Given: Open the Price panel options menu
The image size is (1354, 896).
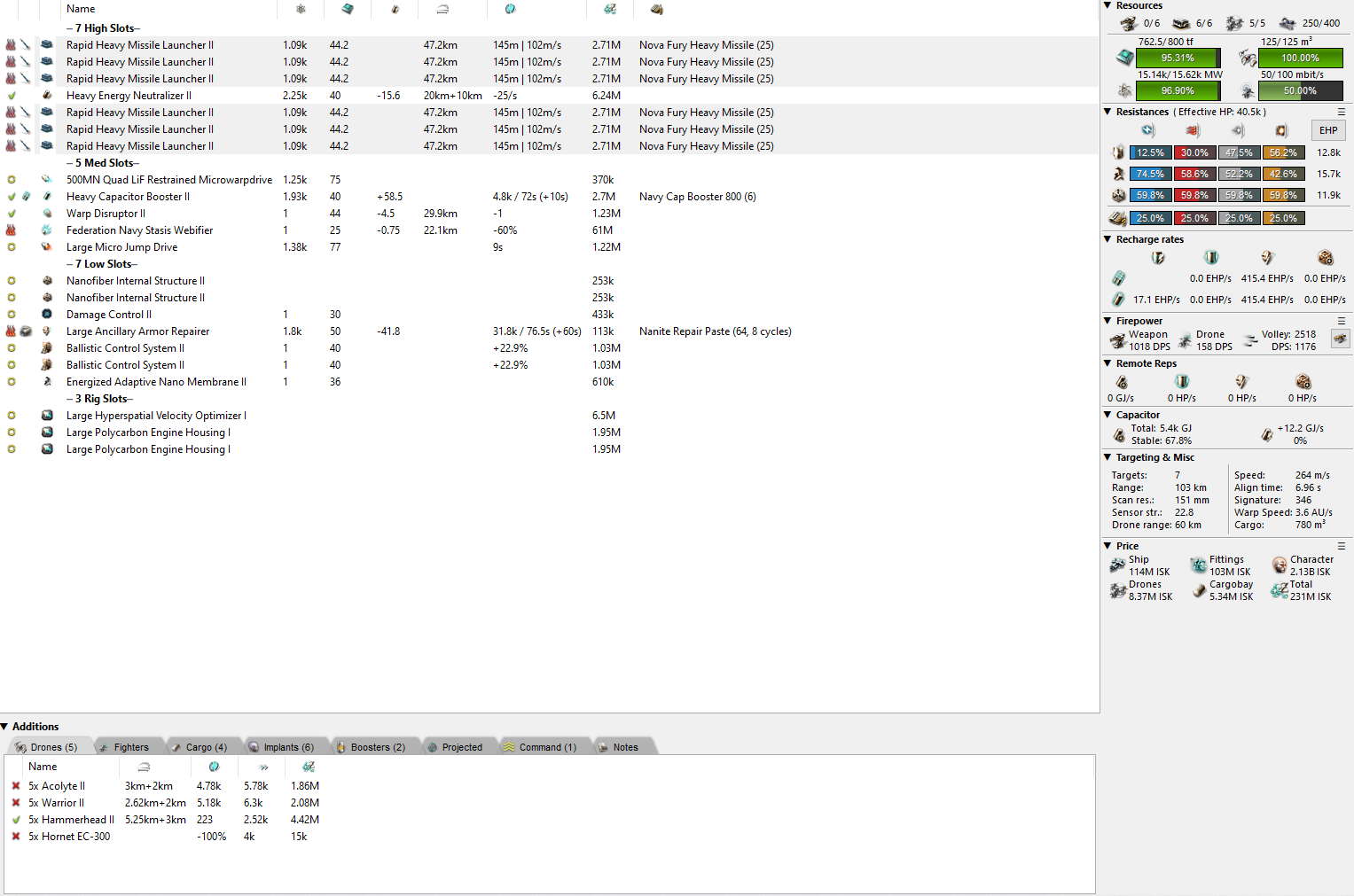Looking at the screenshot, I should point(1341,546).
